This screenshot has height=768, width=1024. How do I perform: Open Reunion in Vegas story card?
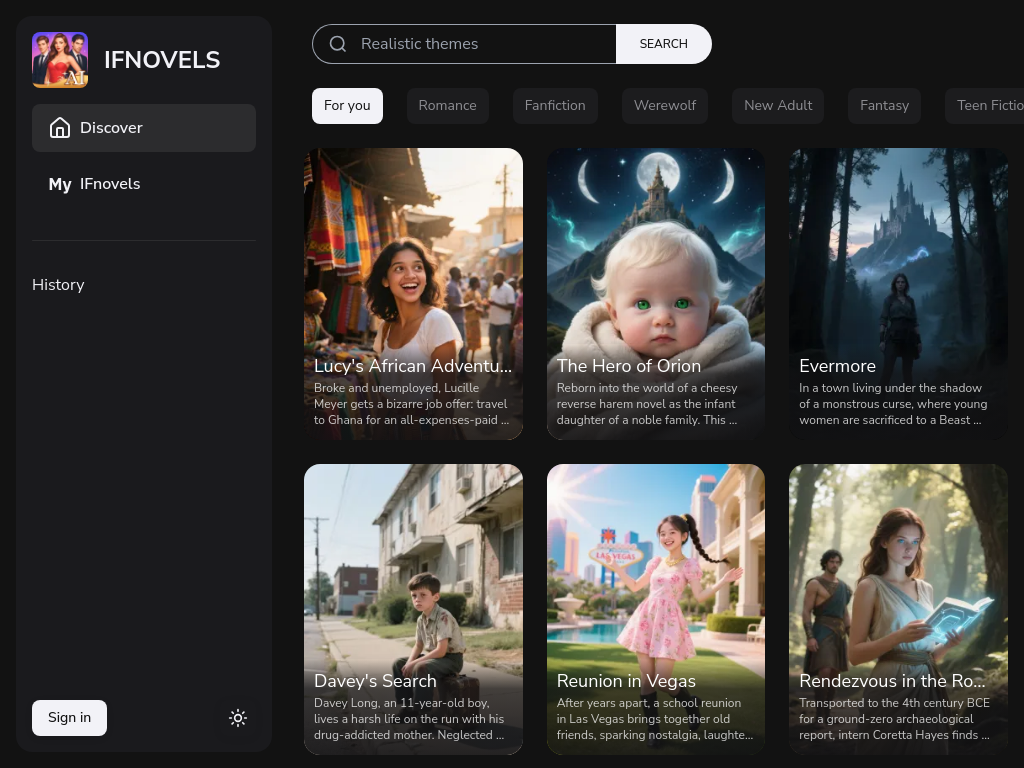[655, 609]
